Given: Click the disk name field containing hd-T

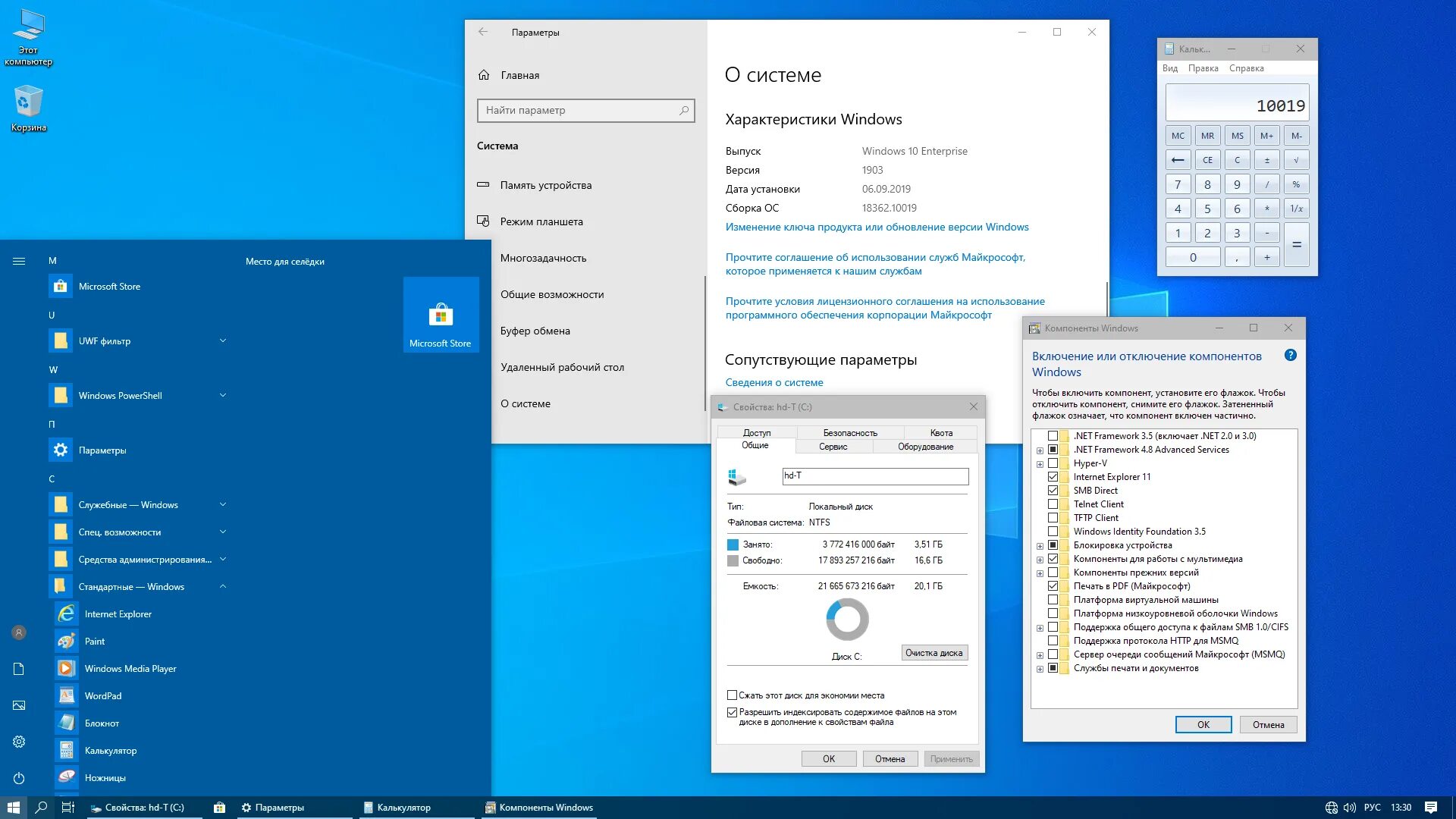Looking at the screenshot, I should tap(875, 475).
